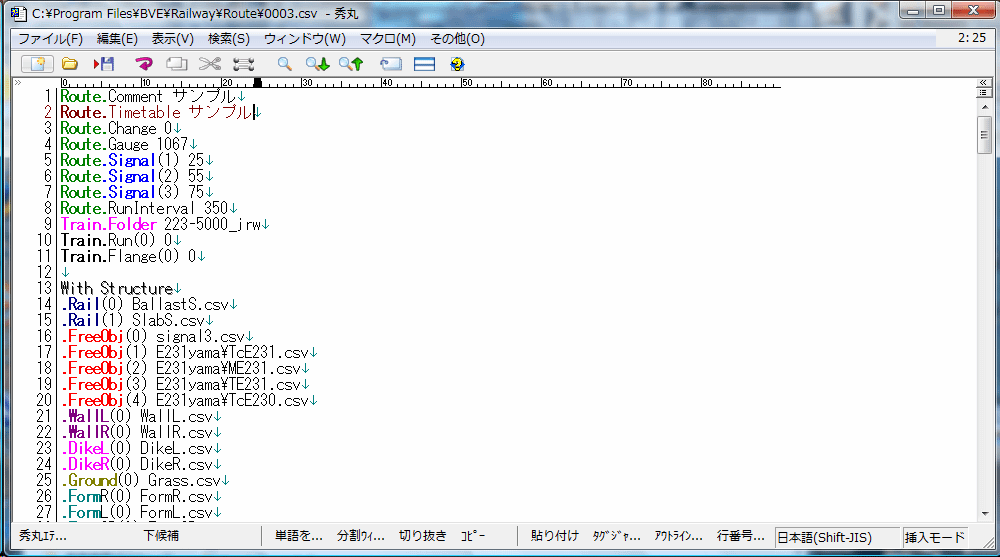Click line 20 .FreeObj(4) E231yama¥TcE230.csv
1000x557 pixels.
point(185,400)
